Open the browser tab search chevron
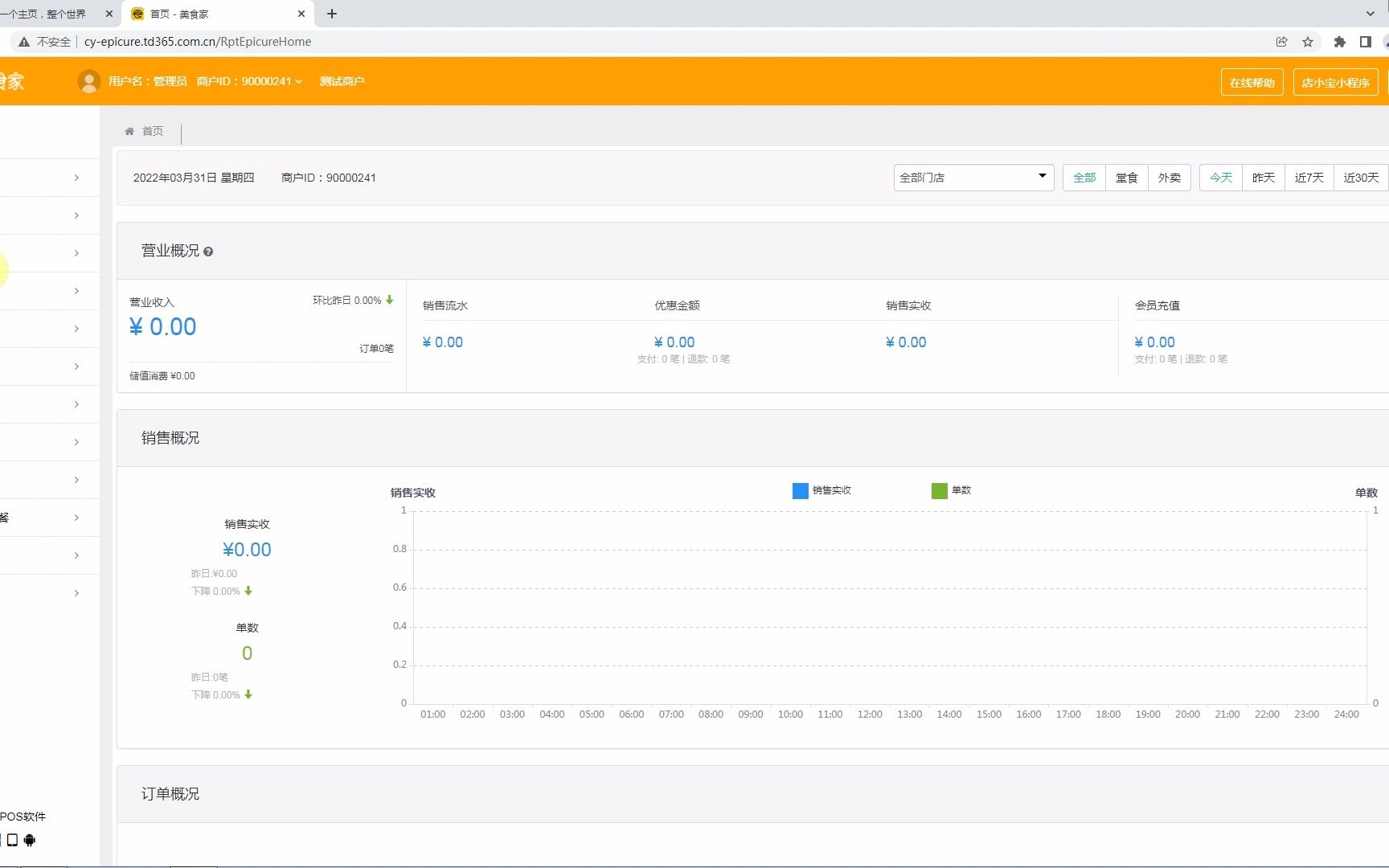1389x868 pixels. (x=1371, y=14)
